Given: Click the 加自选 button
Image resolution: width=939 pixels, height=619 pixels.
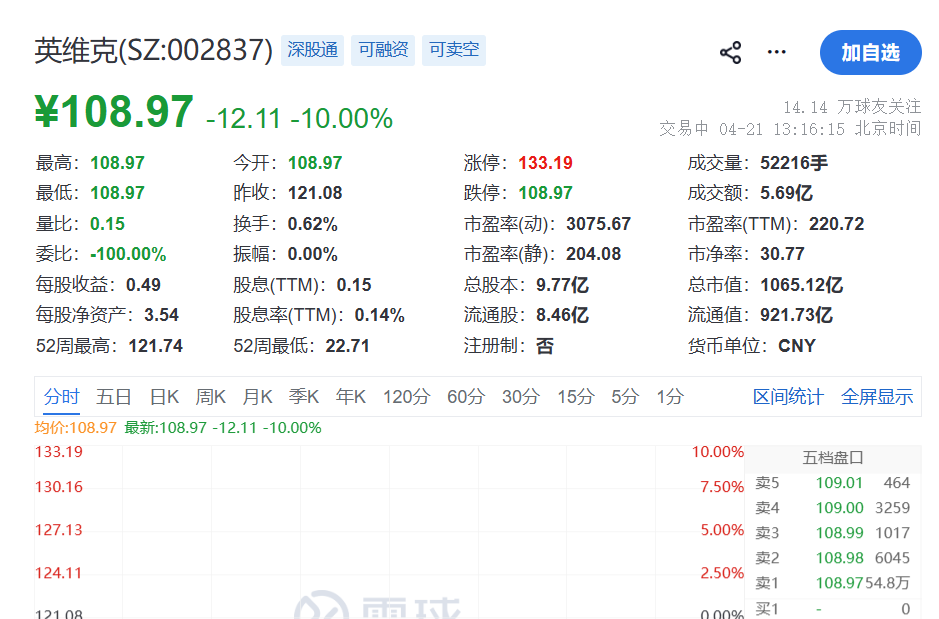Looking at the screenshot, I should point(870,53).
